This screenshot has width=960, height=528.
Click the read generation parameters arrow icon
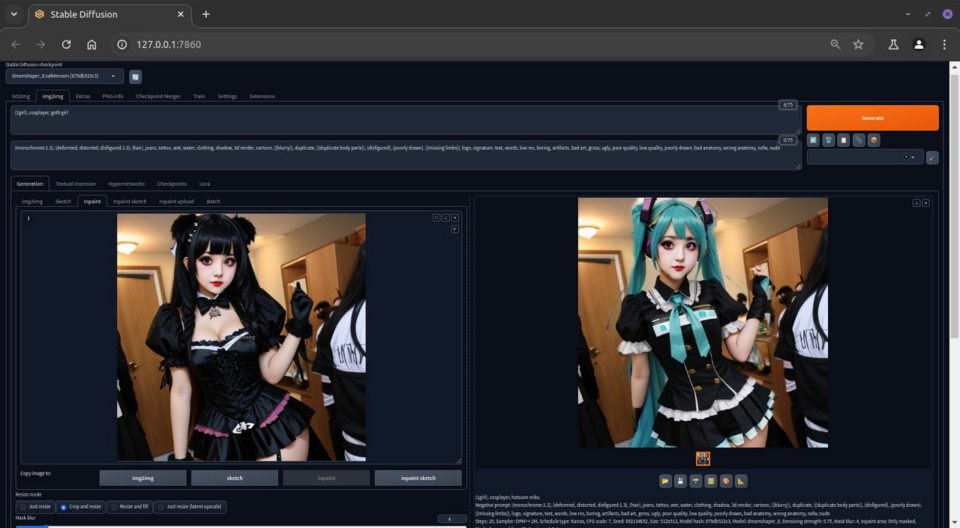[x=813, y=140]
